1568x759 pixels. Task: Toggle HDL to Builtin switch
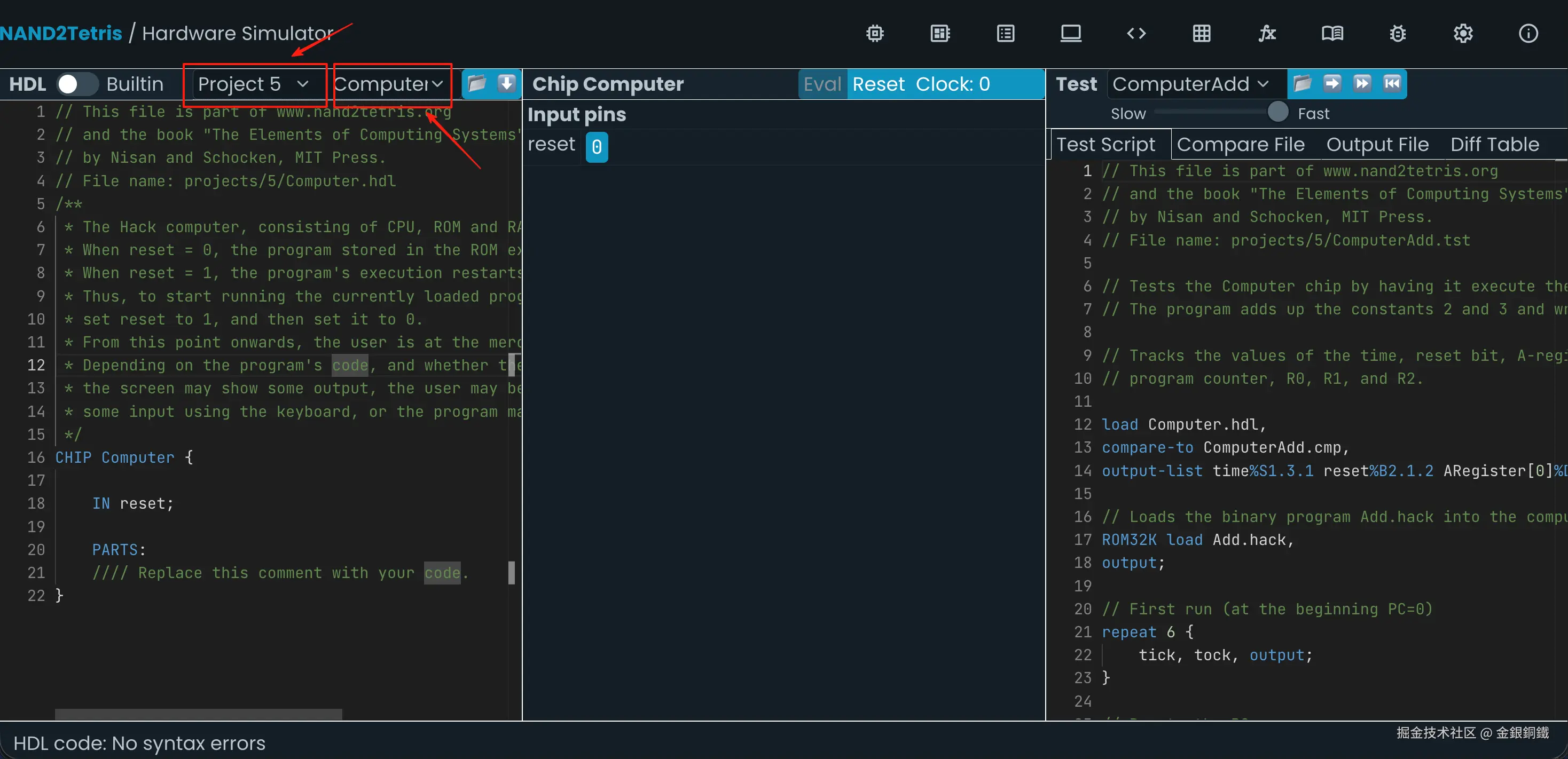coord(77,84)
